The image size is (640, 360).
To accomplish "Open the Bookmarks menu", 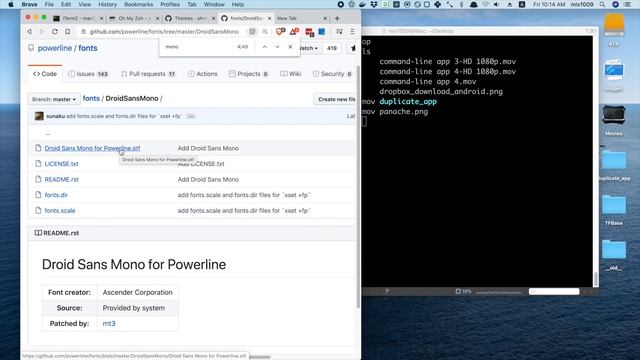I will 138,4.
